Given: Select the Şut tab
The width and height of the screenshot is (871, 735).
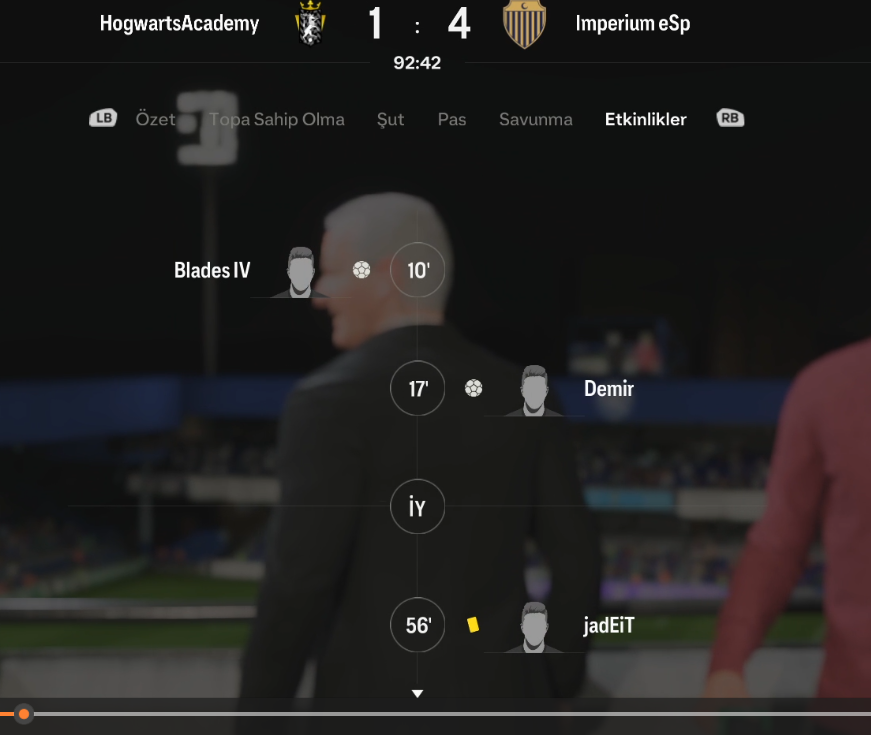Looking at the screenshot, I should point(390,119).
